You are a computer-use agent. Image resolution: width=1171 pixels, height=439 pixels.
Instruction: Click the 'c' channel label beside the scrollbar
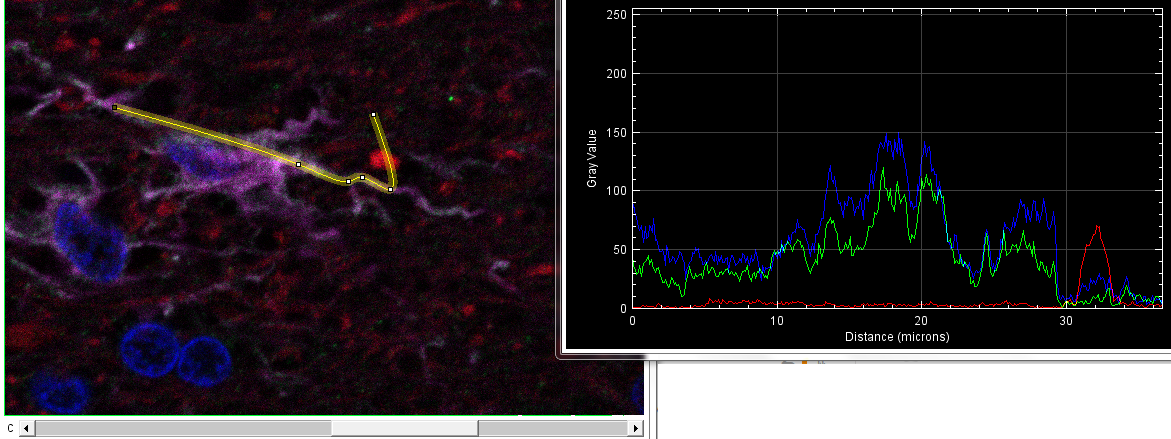point(11,428)
